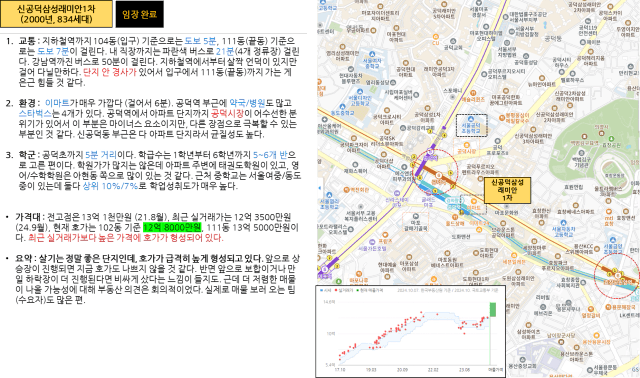Select the 서울공덕초등학교 marker in the dashed box

click(x=471, y=120)
